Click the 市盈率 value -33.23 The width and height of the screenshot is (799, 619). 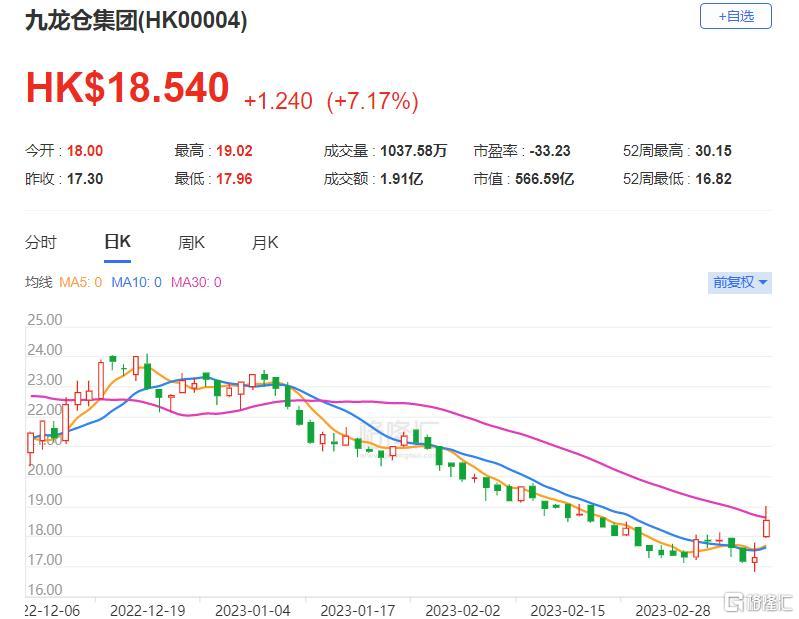550,151
